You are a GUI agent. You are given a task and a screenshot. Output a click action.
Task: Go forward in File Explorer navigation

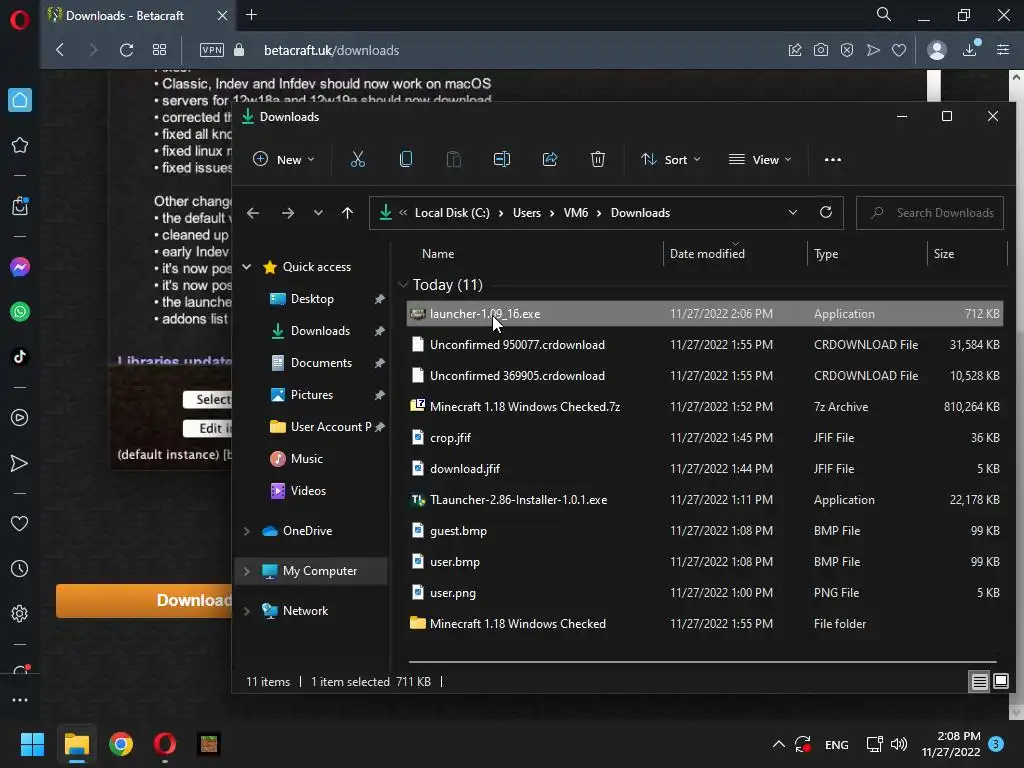pyautogui.click(x=287, y=213)
